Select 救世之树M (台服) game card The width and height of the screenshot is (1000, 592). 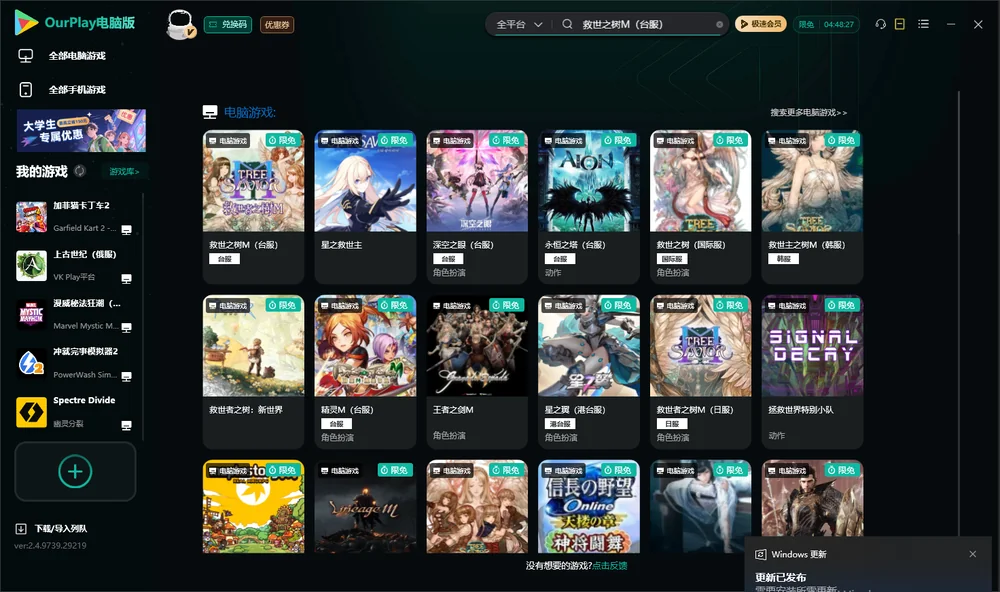pos(253,207)
